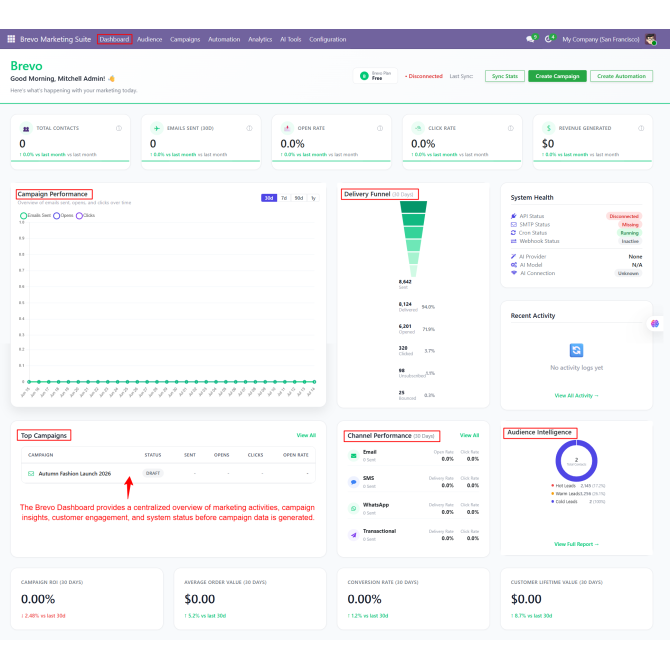Click the Click Rate card icon
This screenshot has height=670, width=670.
pyautogui.click(x=418, y=128)
